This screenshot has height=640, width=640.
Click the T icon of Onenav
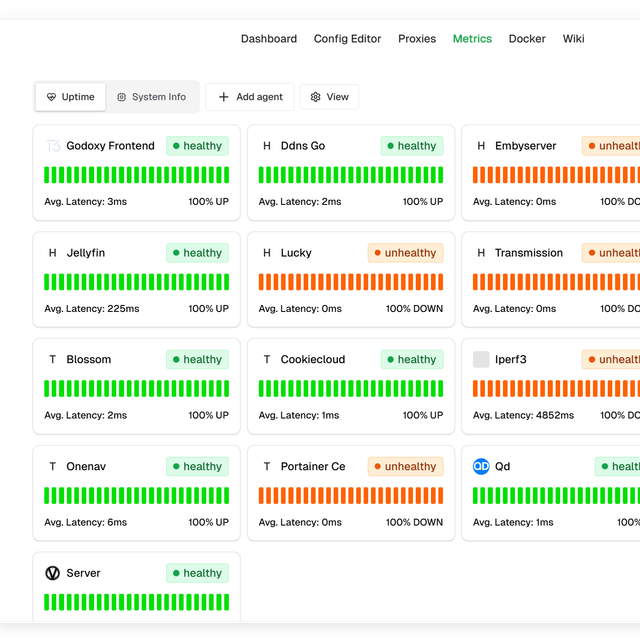(x=53, y=466)
